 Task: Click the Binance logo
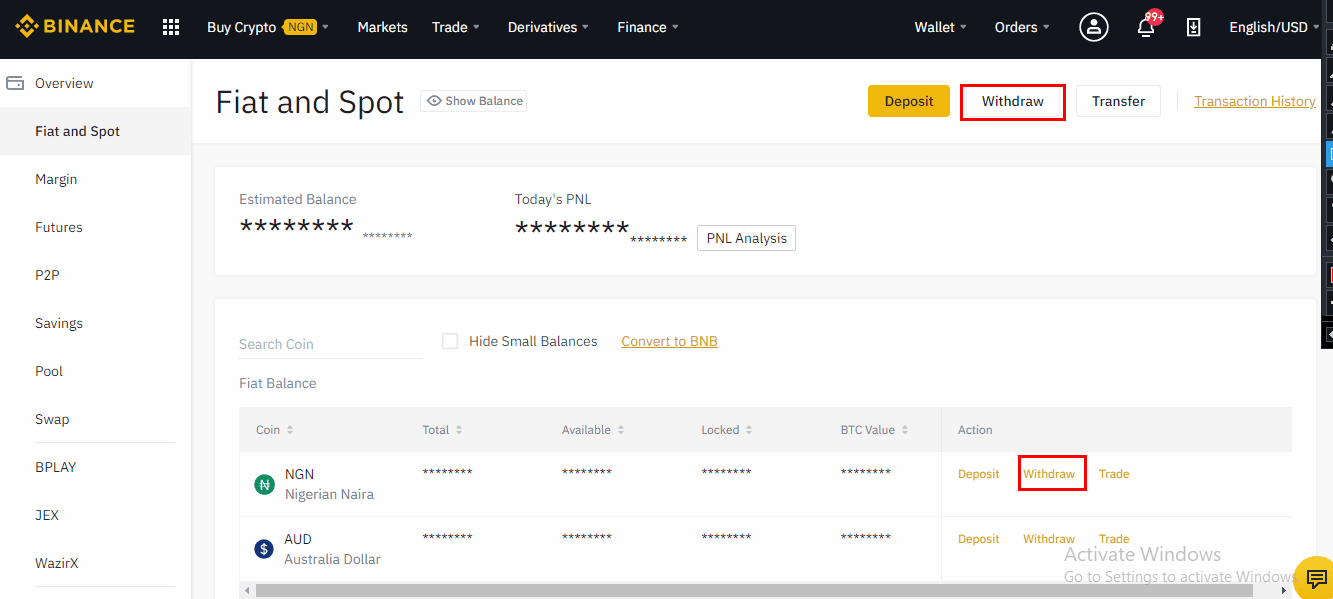pyautogui.click(x=75, y=26)
